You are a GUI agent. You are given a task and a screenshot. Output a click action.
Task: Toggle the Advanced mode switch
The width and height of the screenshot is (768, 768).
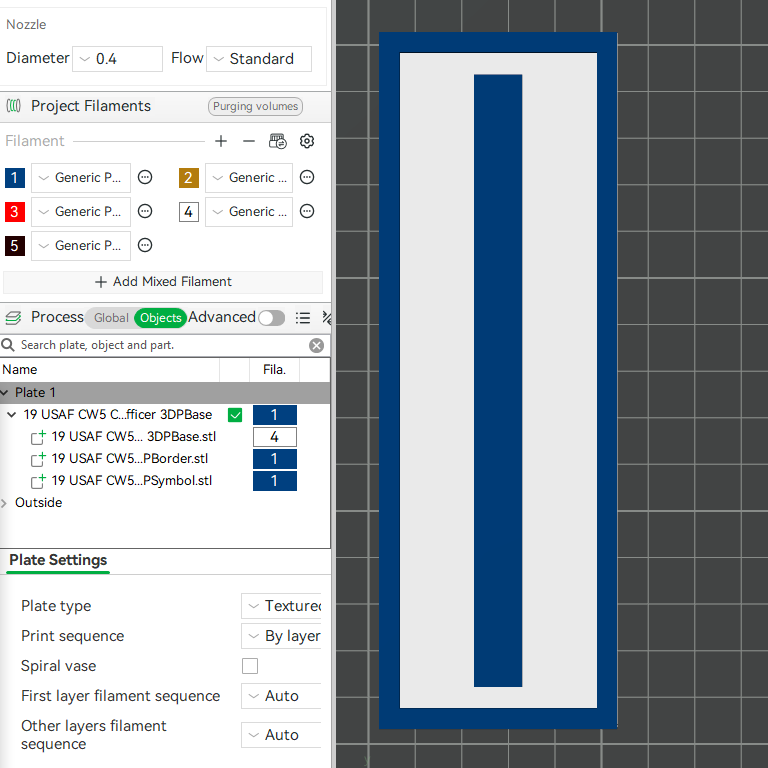[272, 318]
